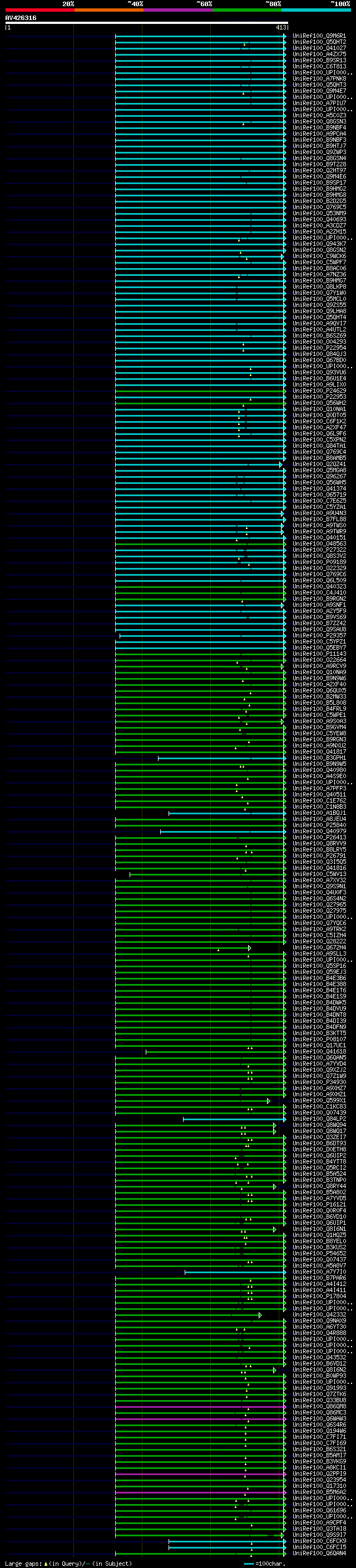Select label UniRef100_Q6QAN4
Image resolution: width=356 pixels, height=1568 pixels.
click(319, 1554)
